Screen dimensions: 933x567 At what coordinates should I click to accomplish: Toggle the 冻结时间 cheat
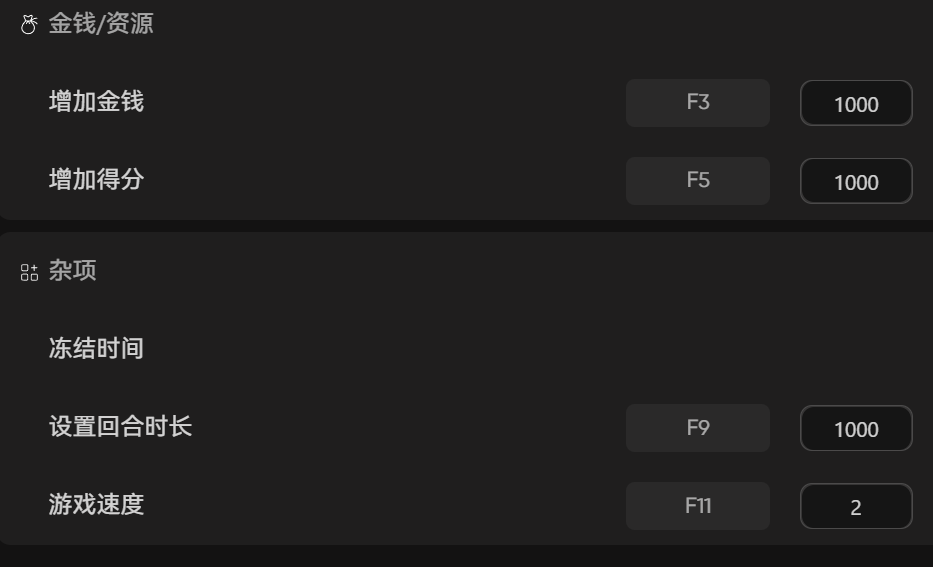pos(96,349)
